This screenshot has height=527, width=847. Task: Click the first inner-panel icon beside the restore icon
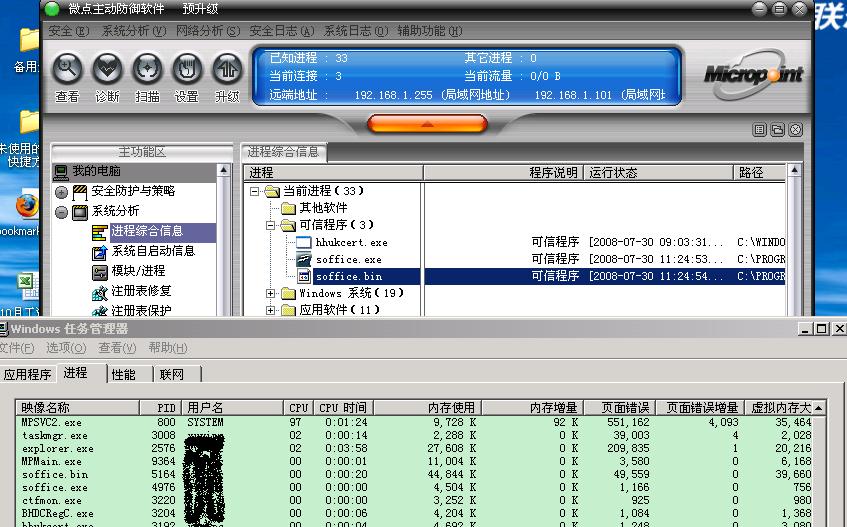[x=759, y=130]
